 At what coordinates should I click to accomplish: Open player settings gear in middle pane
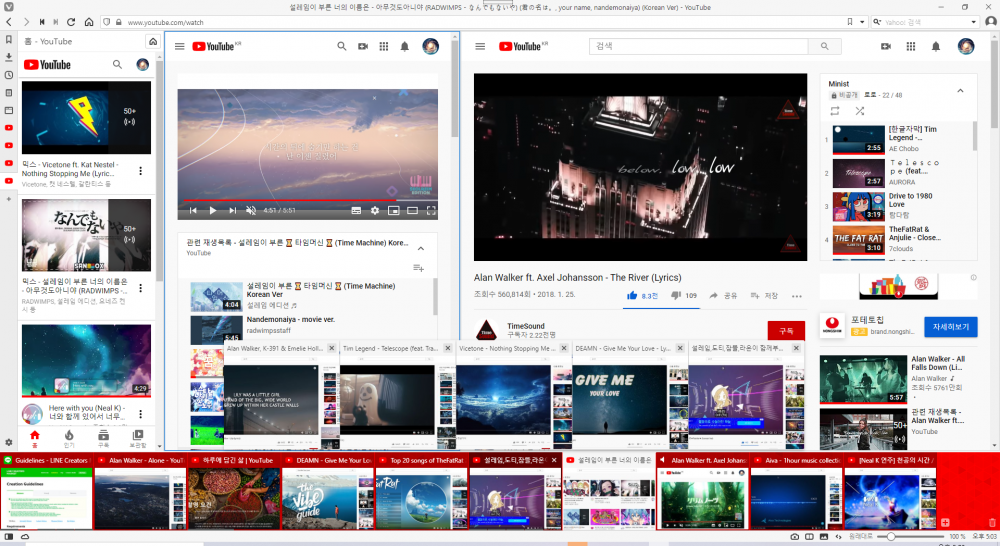click(375, 210)
